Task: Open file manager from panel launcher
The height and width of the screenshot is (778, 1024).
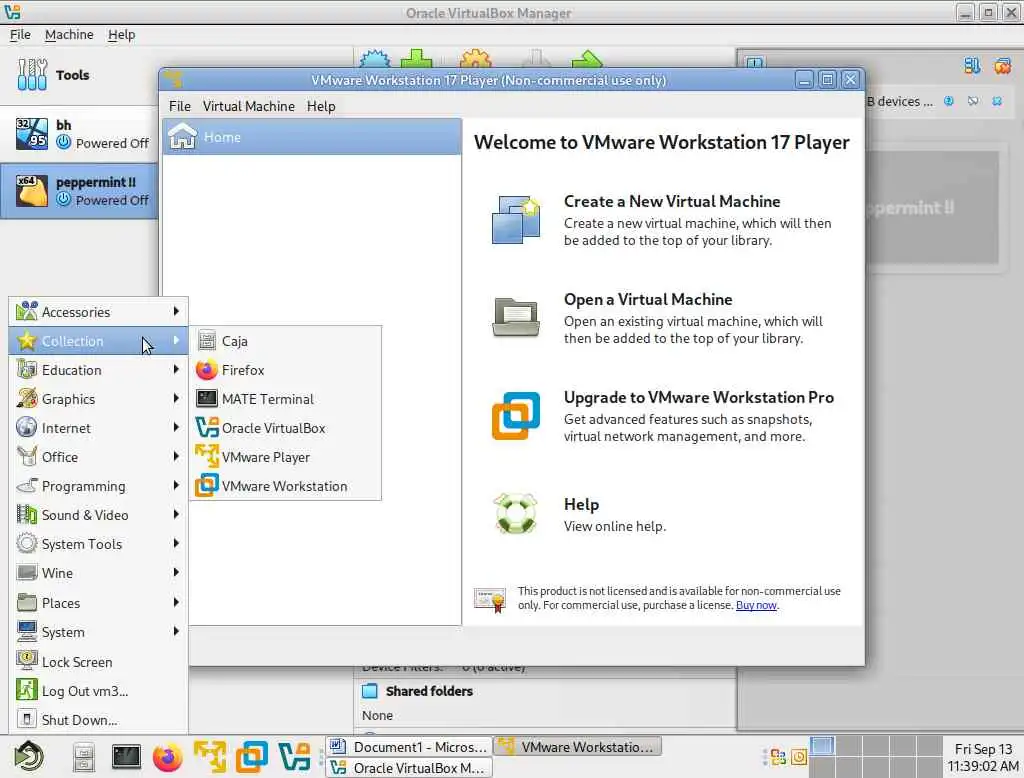Action: tap(84, 758)
